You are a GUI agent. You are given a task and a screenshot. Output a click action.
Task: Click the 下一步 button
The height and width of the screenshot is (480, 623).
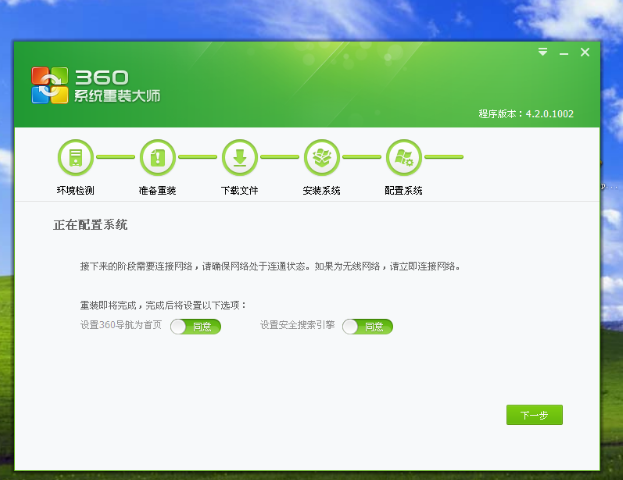[x=534, y=415]
